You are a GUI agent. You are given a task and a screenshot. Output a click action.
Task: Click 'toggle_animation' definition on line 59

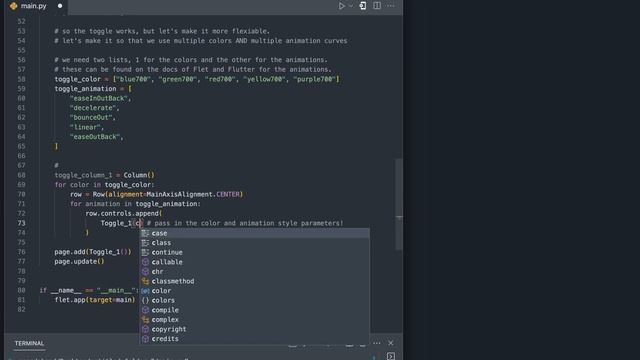(x=85, y=89)
